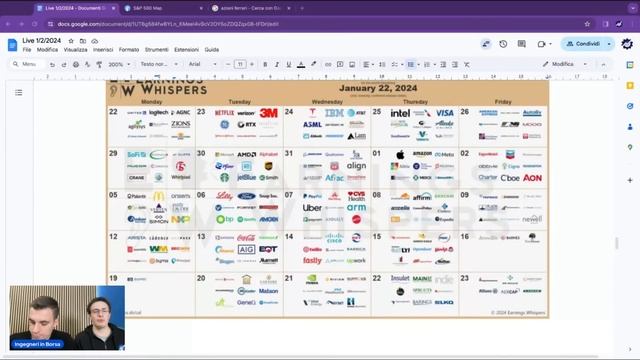Open the Arial font dropdown
The width and height of the screenshot is (640, 360).
pyautogui.click(x=202, y=64)
